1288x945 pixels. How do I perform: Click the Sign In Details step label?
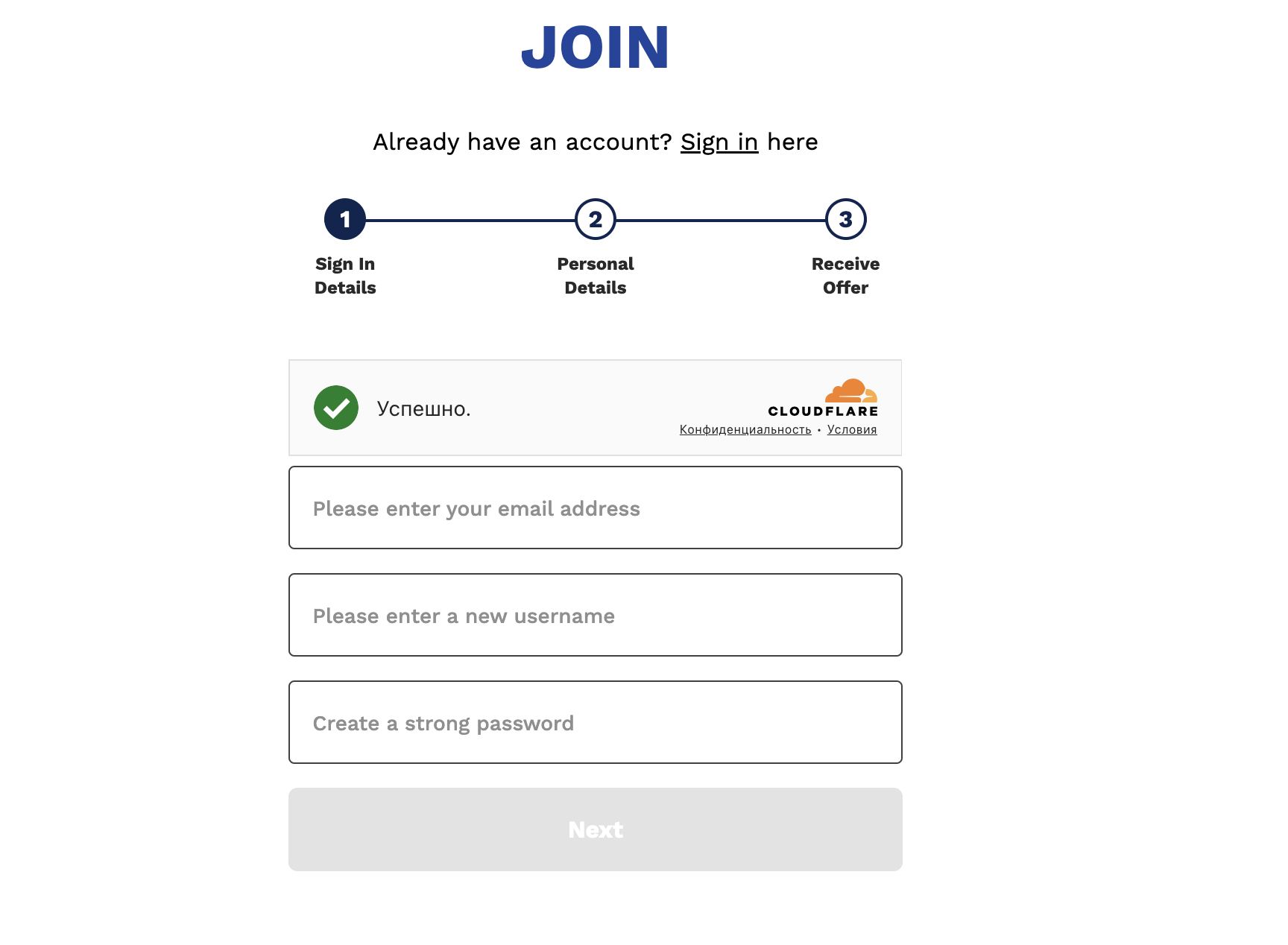click(345, 276)
